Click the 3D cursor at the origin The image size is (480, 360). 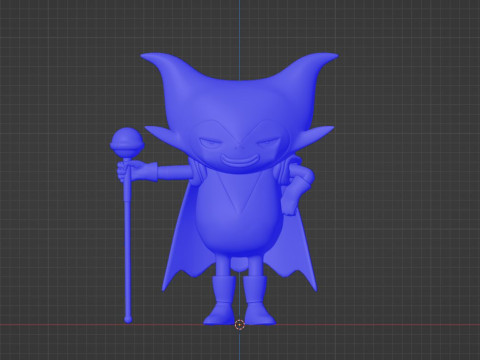tap(240, 324)
